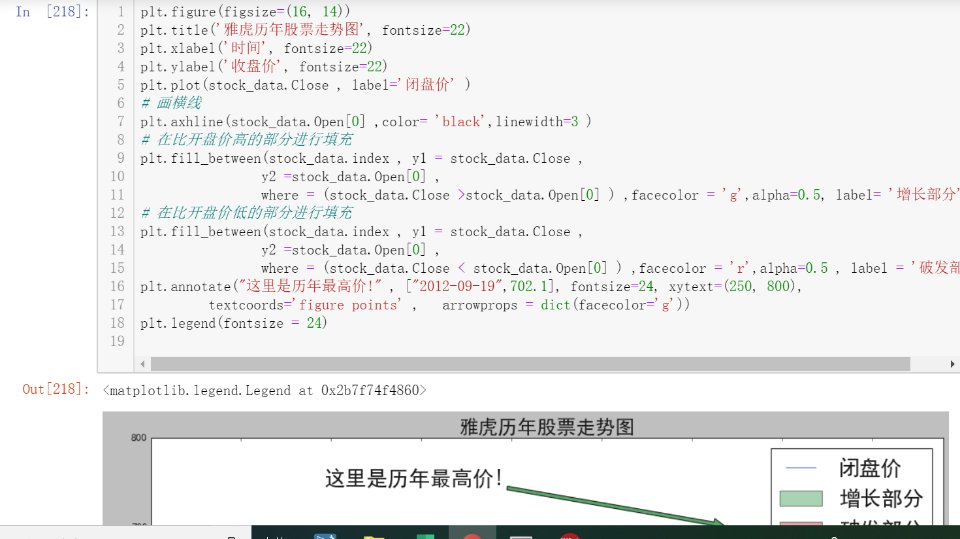Click the '# 在比开盘价高的部分进行填充' comment
This screenshot has width=960, height=539.
(247, 140)
